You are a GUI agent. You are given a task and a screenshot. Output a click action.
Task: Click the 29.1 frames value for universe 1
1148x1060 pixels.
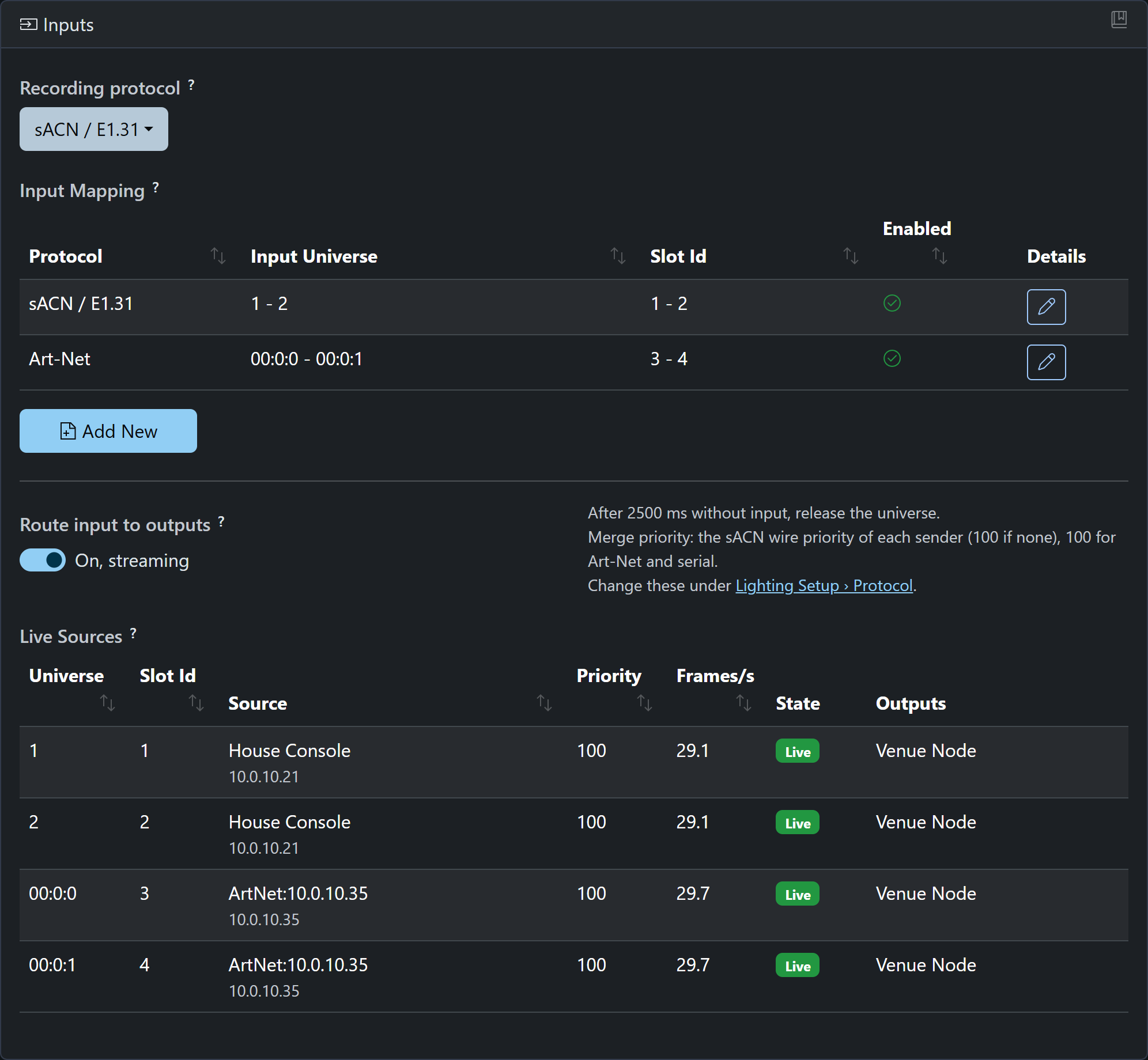692,751
